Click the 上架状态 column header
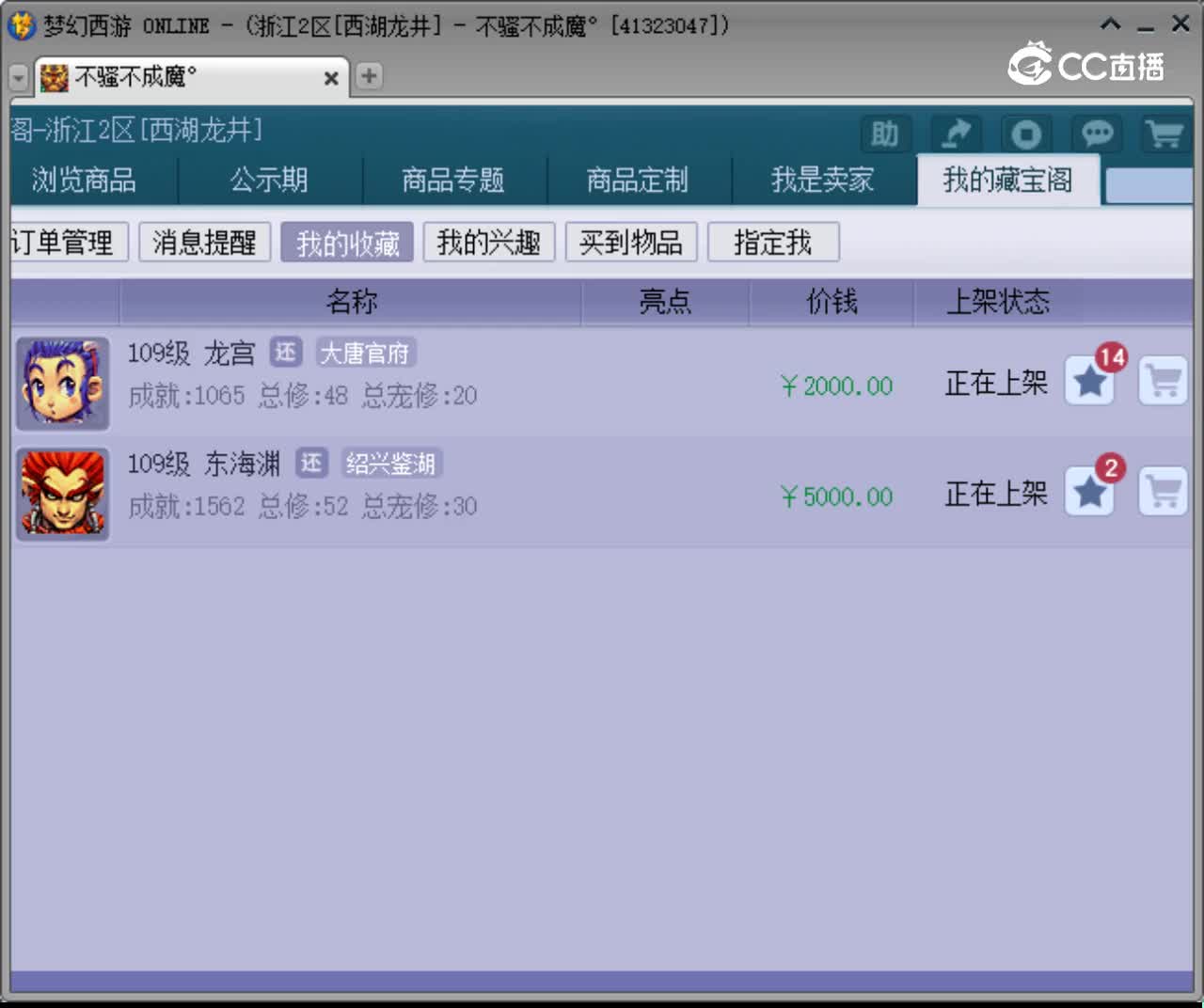This screenshot has height=1008, width=1204. (998, 302)
